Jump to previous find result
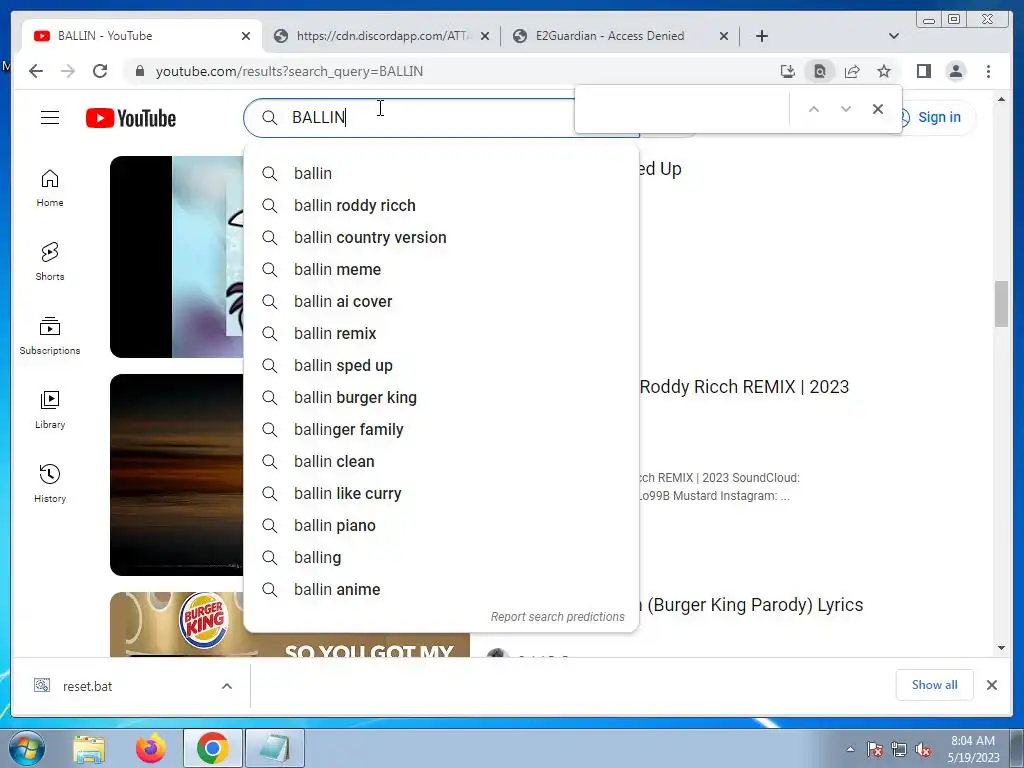 click(x=814, y=109)
